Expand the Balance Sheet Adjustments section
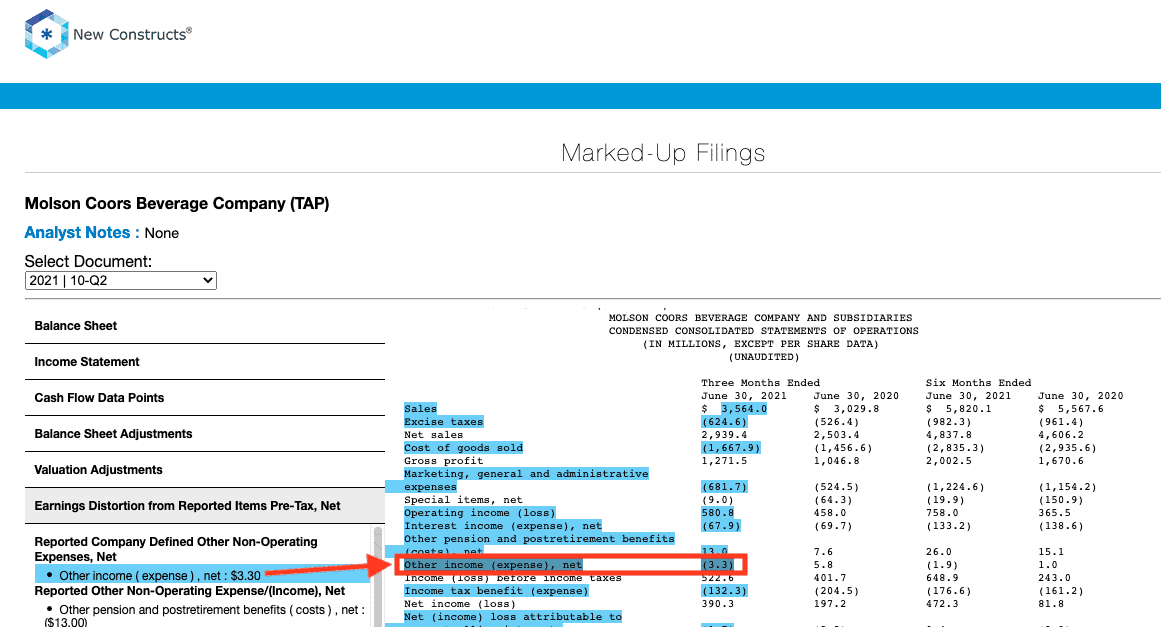1161x627 pixels. [x=205, y=434]
